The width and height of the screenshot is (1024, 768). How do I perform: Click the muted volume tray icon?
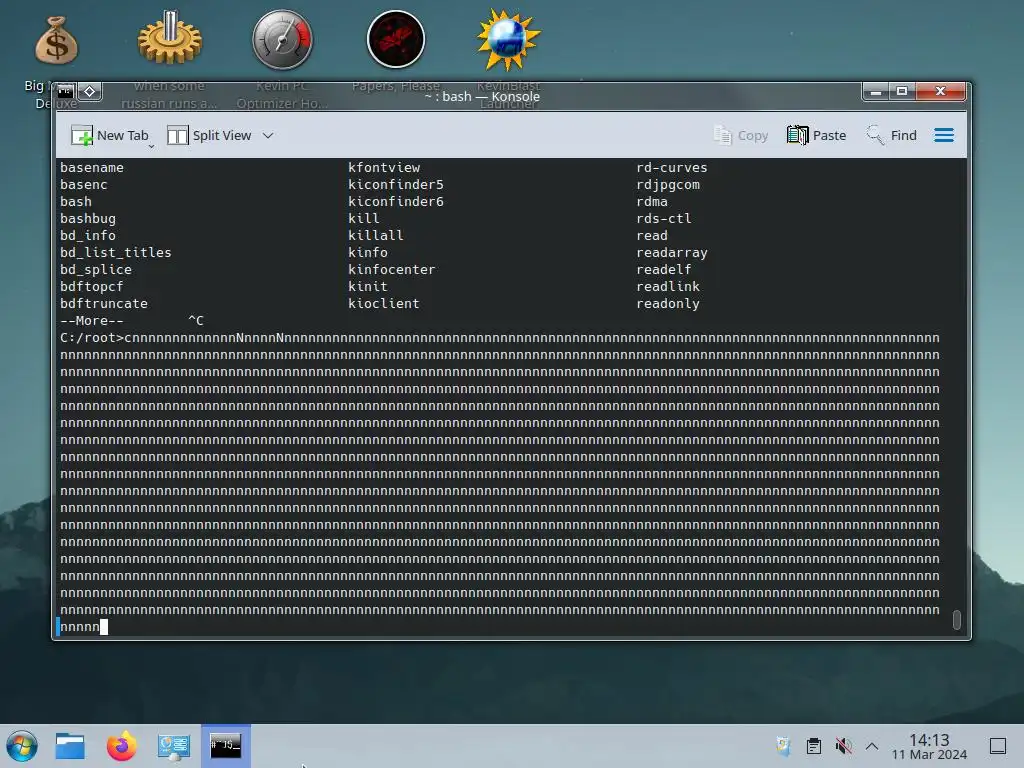[843, 746]
